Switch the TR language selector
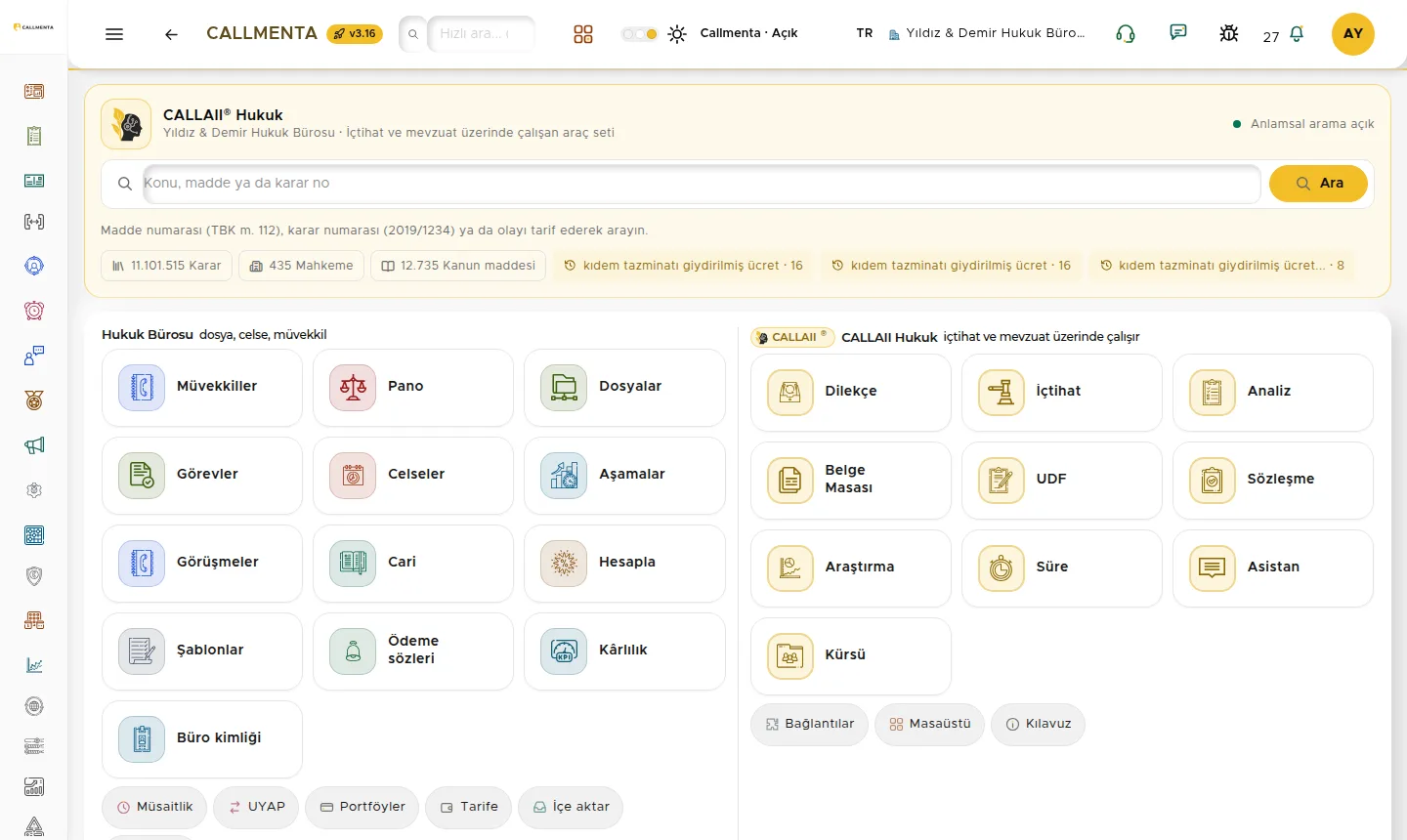This screenshot has height=840, width=1407. (x=865, y=33)
